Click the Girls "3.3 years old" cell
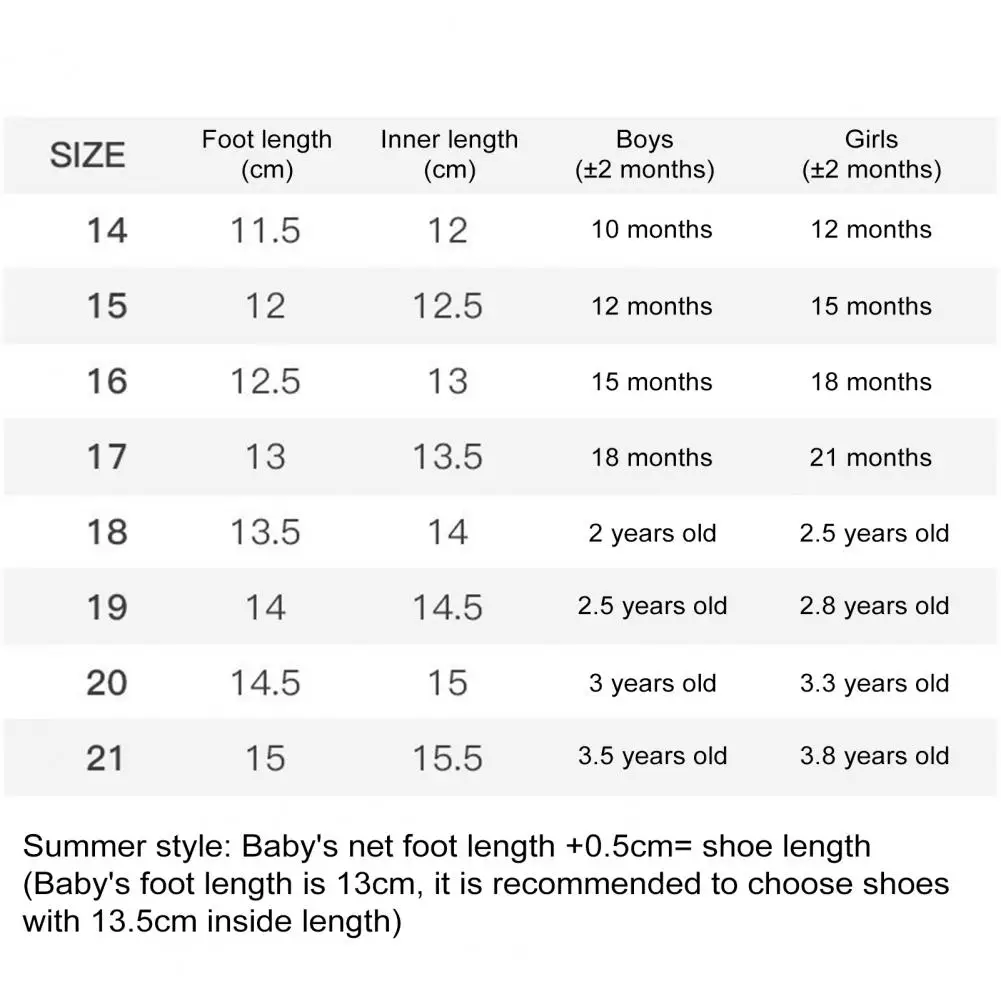 point(874,684)
